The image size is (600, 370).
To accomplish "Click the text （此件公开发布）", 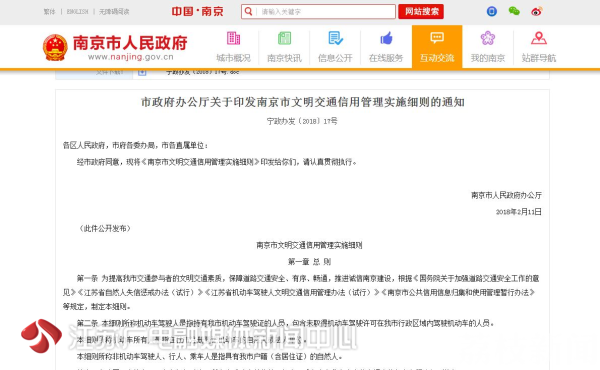I will [105, 228].
